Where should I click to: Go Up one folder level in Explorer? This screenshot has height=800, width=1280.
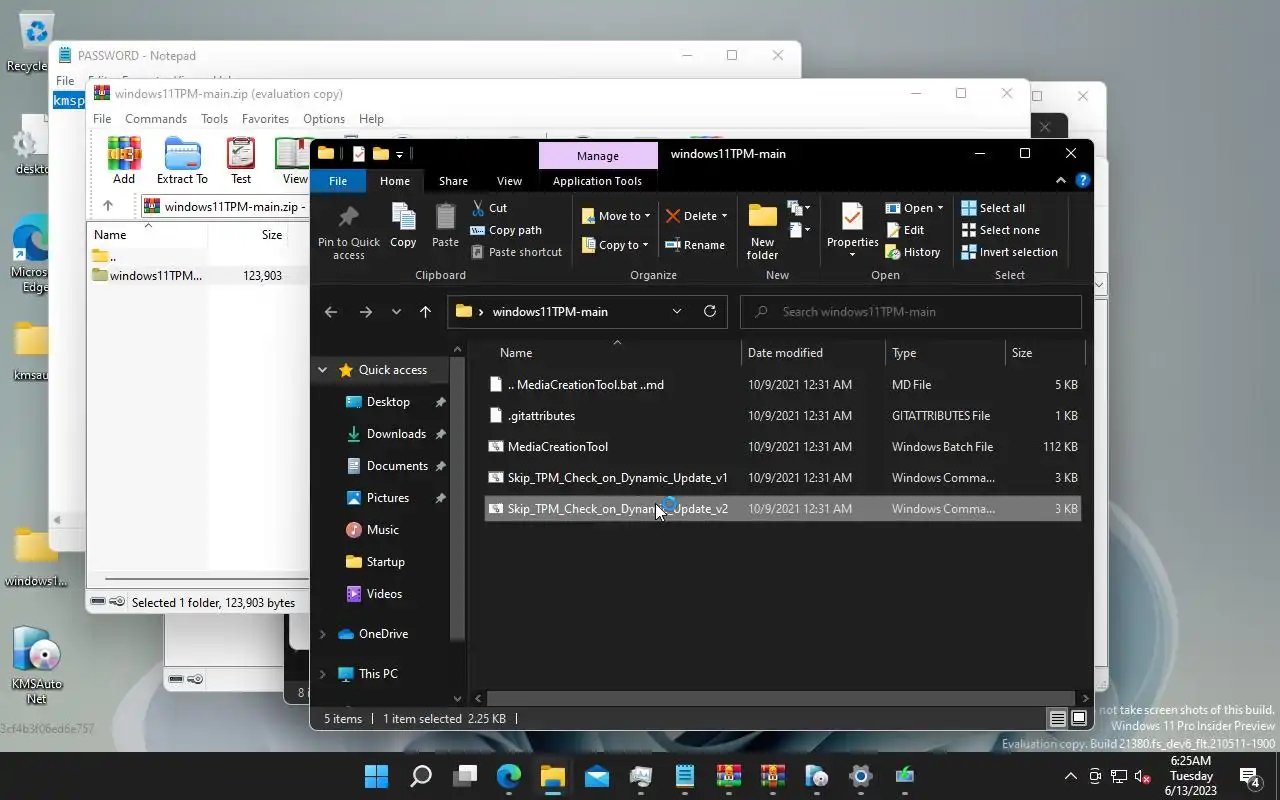(425, 312)
